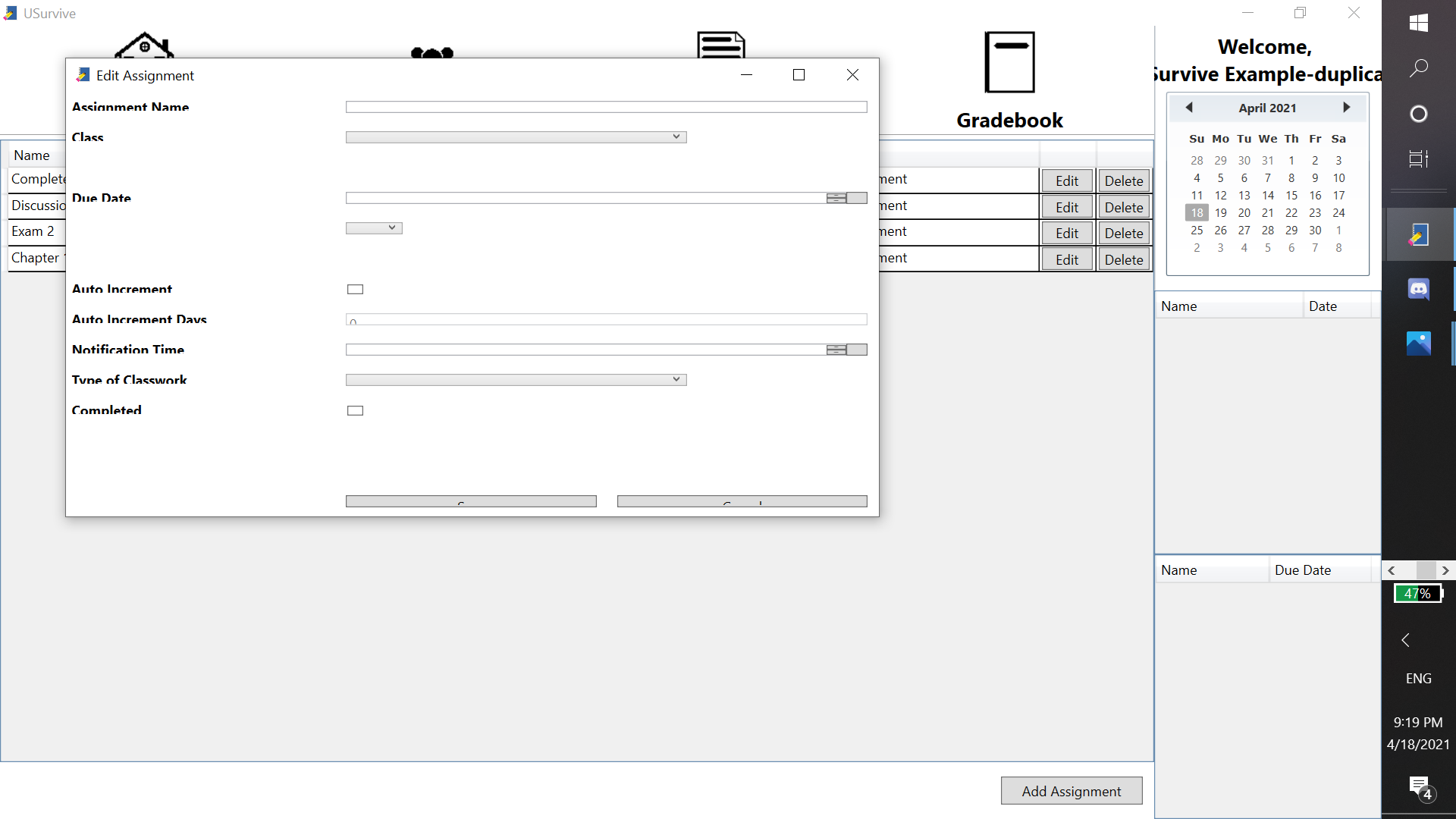The image size is (1456, 819).
Task: Check the Completed checkbox
Action: pos(355,410)
